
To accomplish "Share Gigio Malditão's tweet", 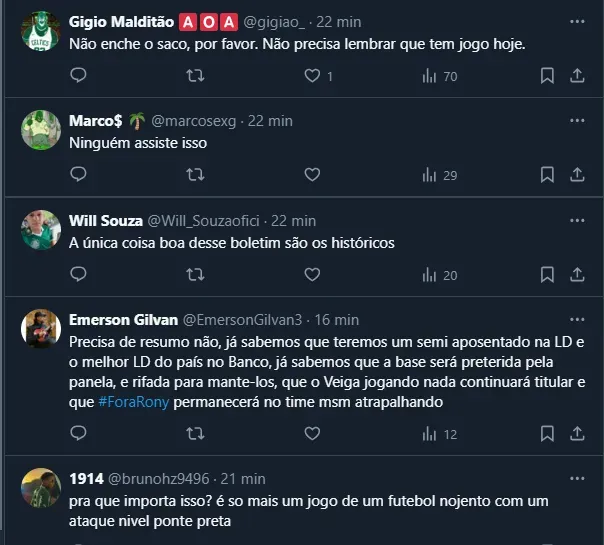I will (x=577, y=75).
